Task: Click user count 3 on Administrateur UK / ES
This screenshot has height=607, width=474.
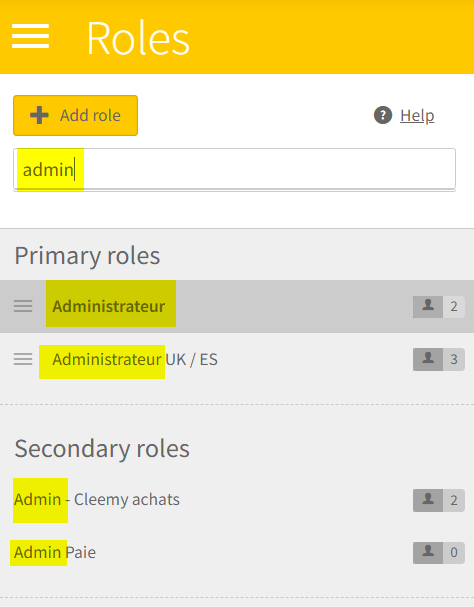Action: click(454, 360)
